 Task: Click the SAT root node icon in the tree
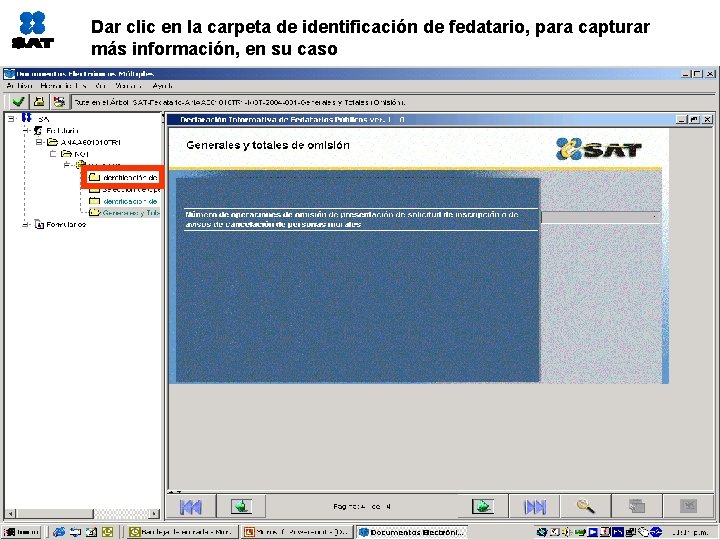pos(27,118)
